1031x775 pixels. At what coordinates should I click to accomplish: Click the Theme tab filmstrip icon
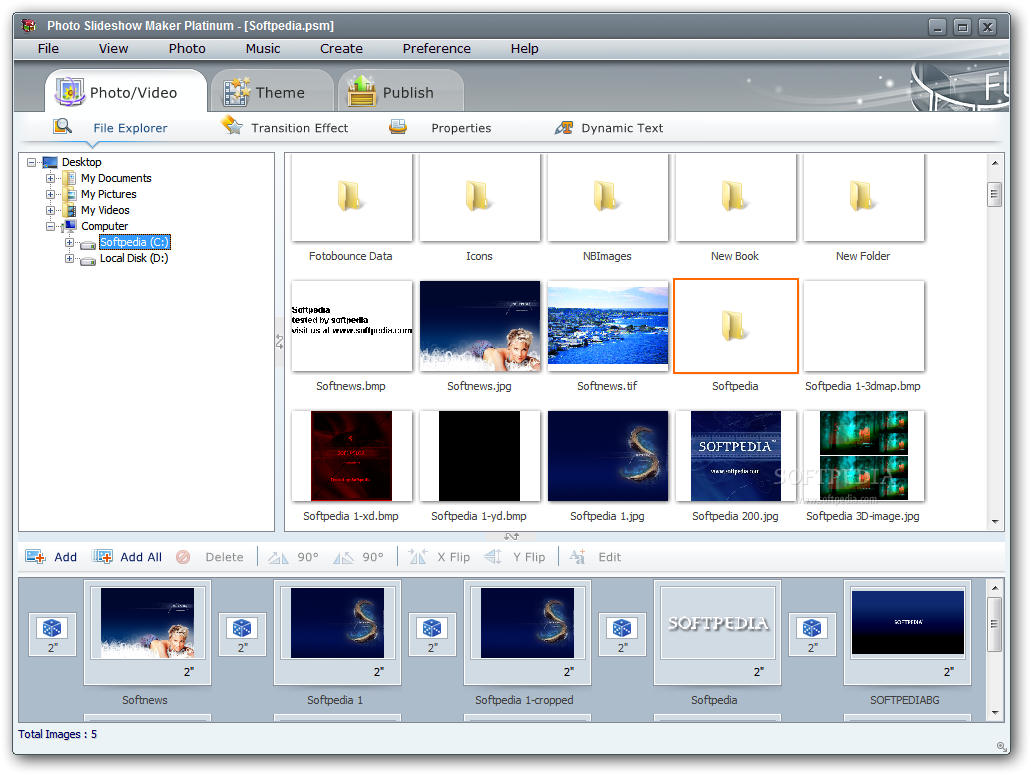tap(237, 91)
